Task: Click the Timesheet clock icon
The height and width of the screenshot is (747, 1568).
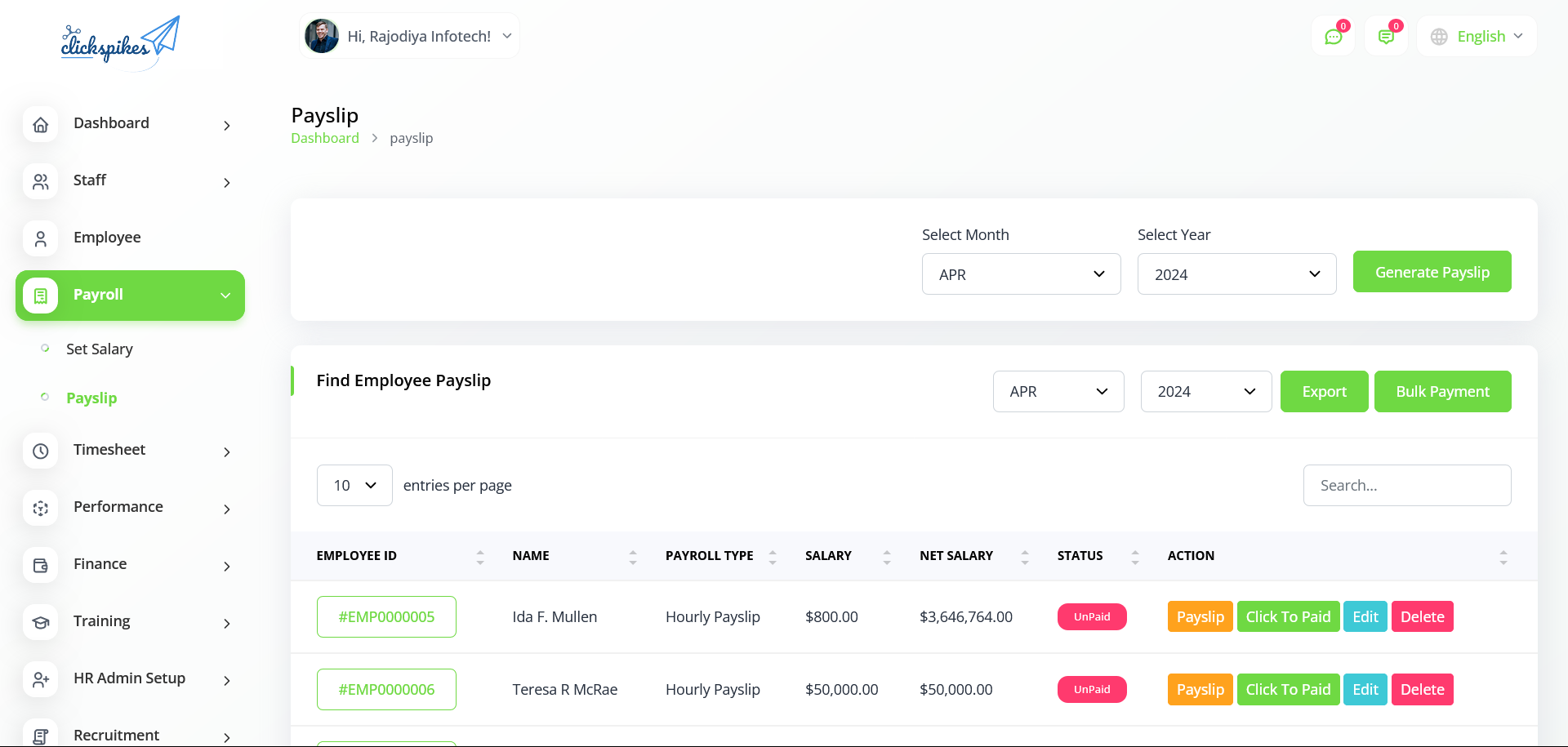Action: pyautogui.click(x=41, y=451)
